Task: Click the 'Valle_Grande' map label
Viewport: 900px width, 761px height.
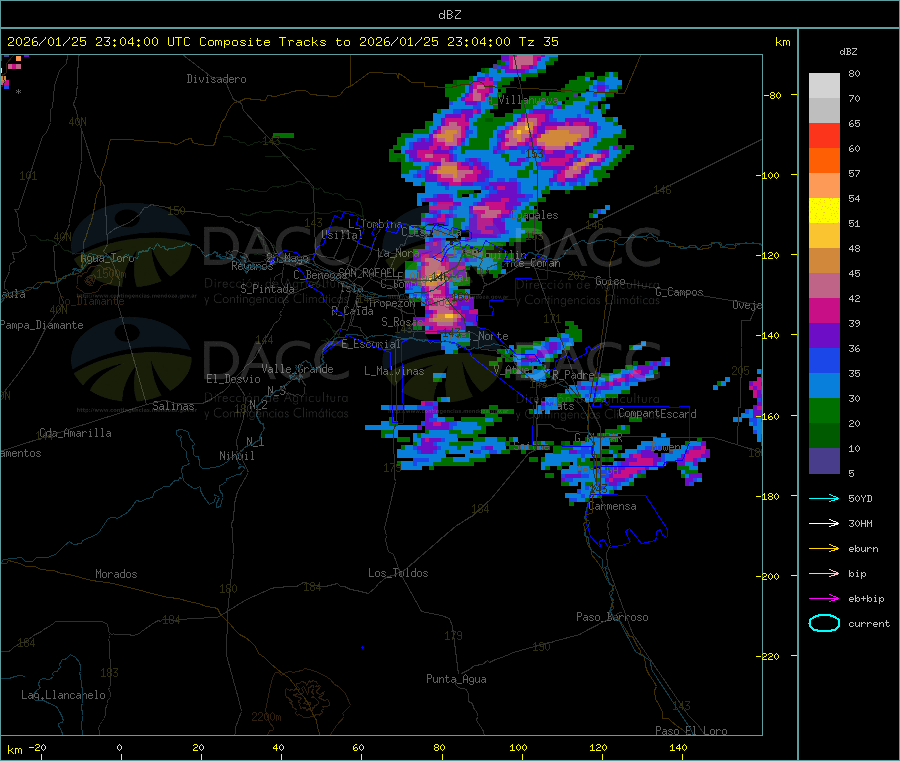Action: click(x=297, y=369)
